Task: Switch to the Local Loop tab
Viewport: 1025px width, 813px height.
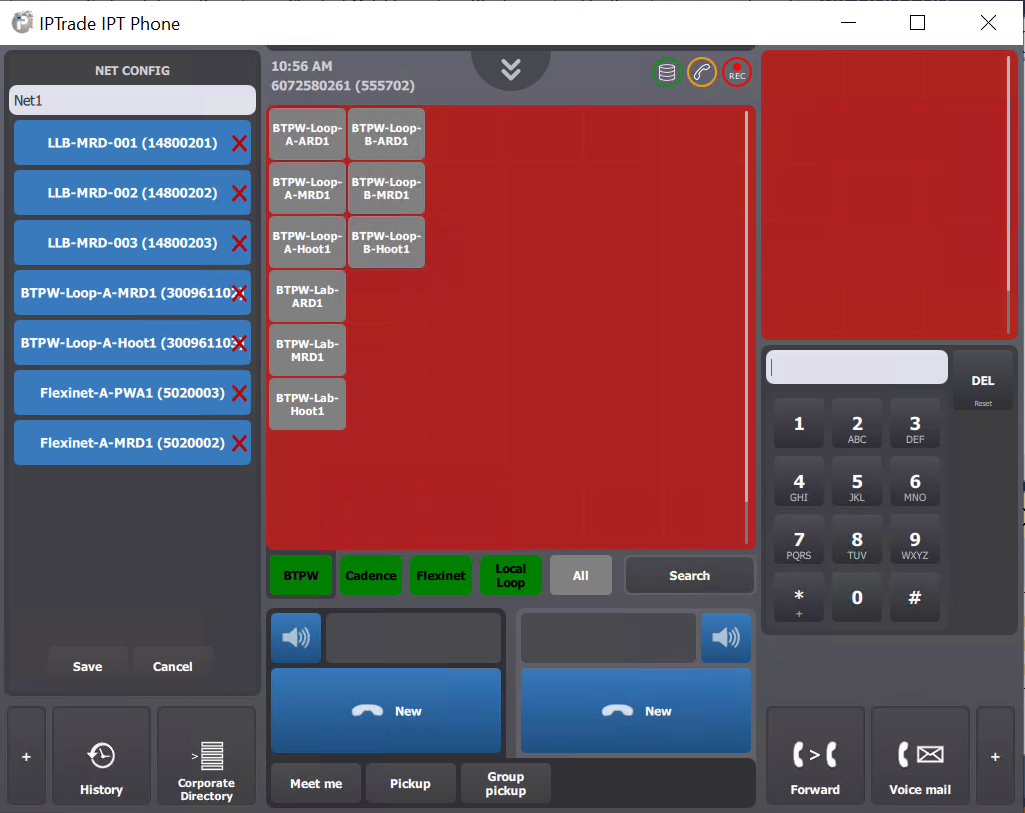Action: pos(511,575)
